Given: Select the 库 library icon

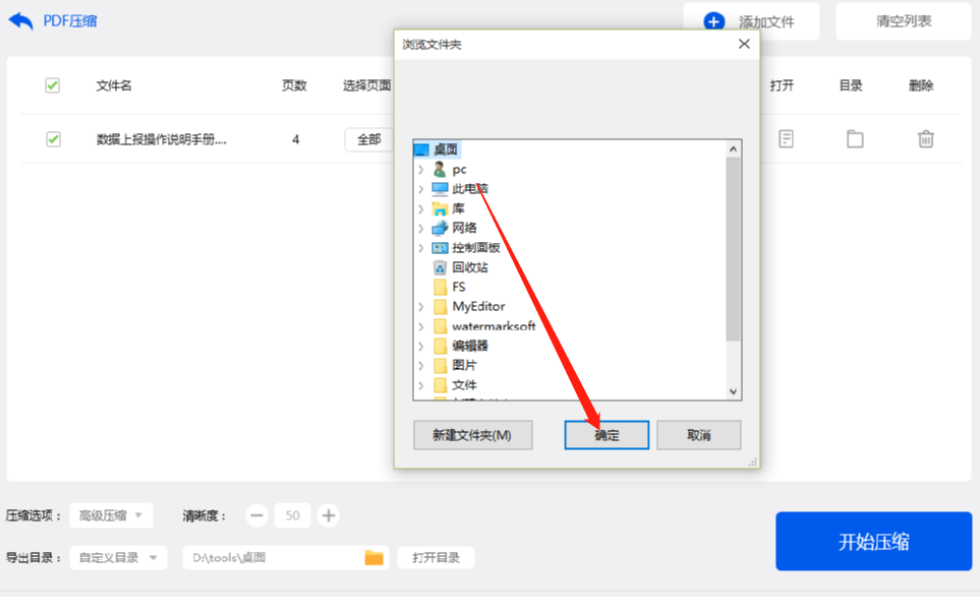Looking at the screenshot, I should click(440, 209).
